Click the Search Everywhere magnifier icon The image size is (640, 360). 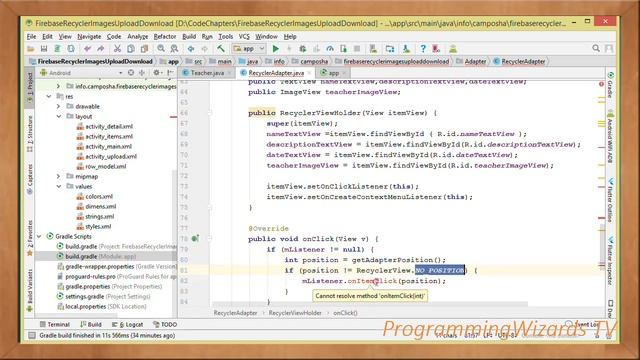[596, 49]
